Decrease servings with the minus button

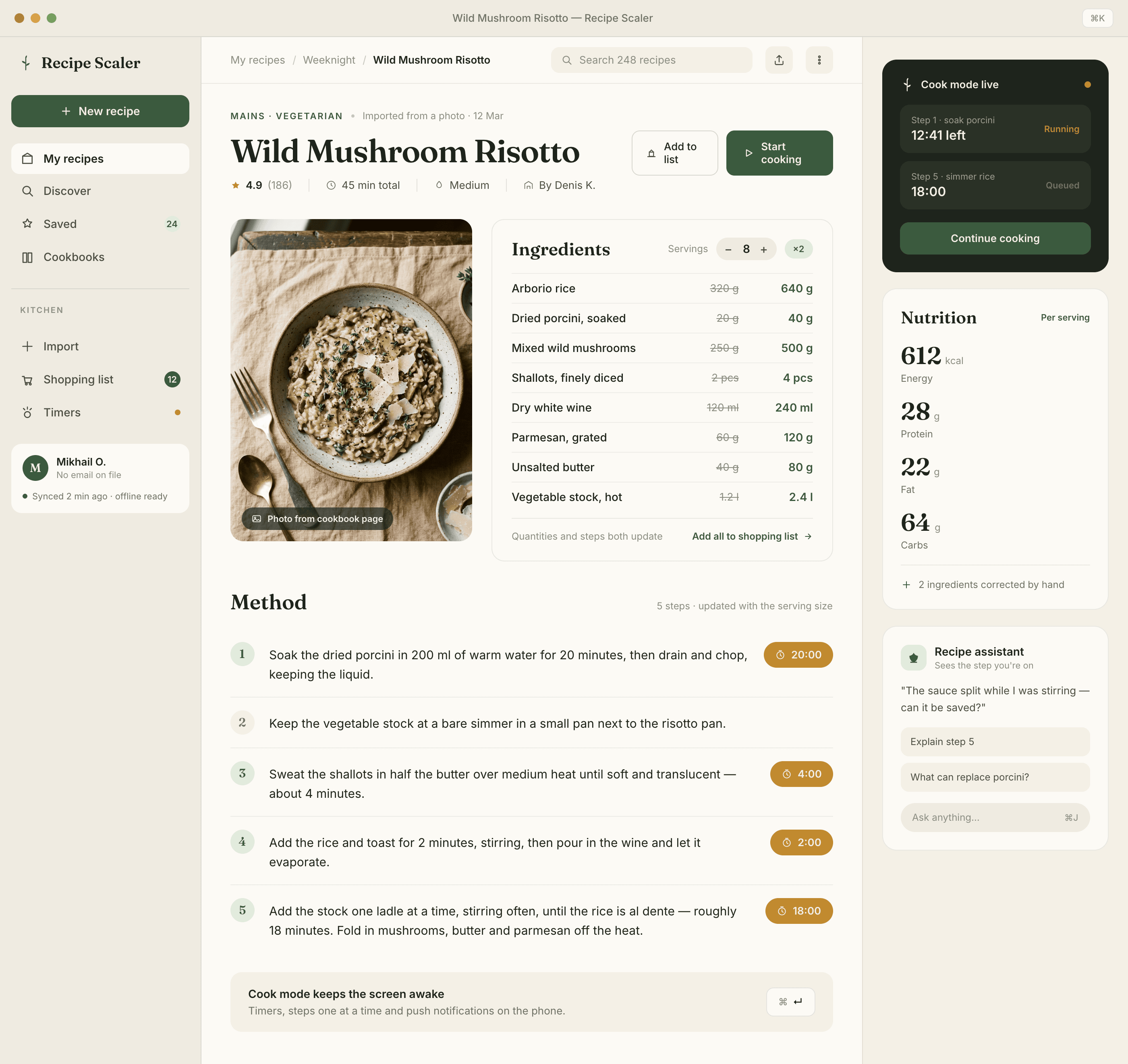[x=728, y=250]
